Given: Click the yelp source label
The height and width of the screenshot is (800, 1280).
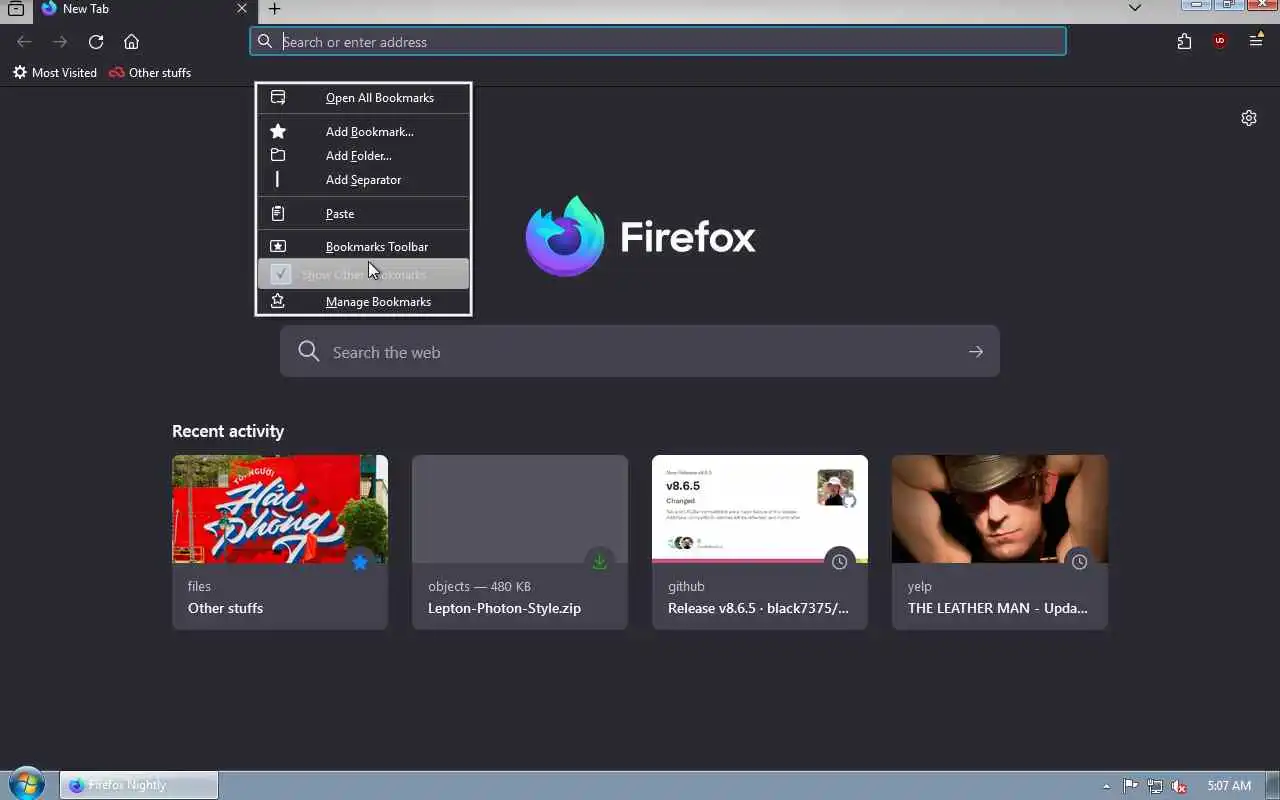Looking at the screenshot, I should tap(919, 587).
